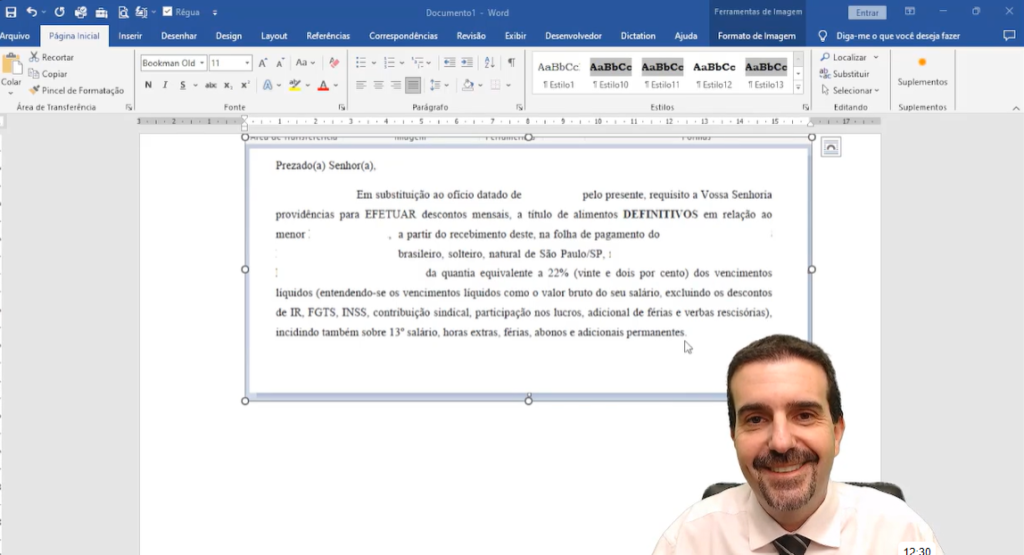Apply the yellow text highlight color
1024x555 pixels.
(294, 86)
